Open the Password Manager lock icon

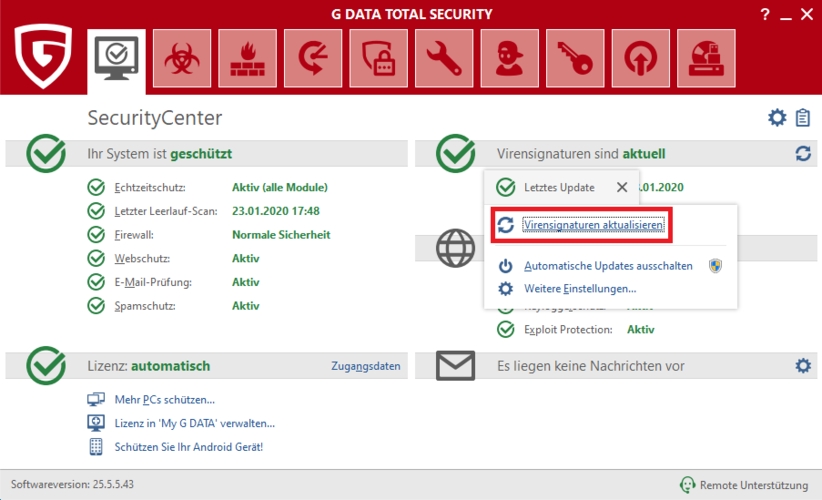pos(378,59)
